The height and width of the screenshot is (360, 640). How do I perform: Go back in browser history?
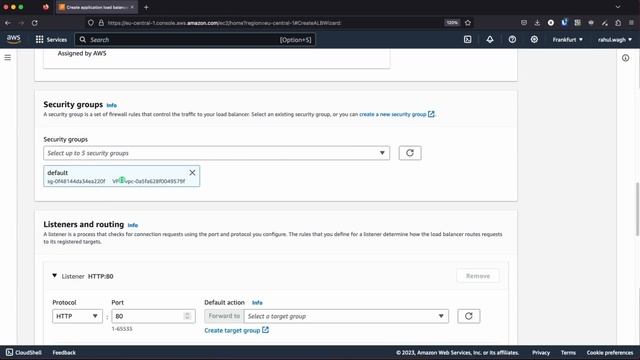(8, 23)
